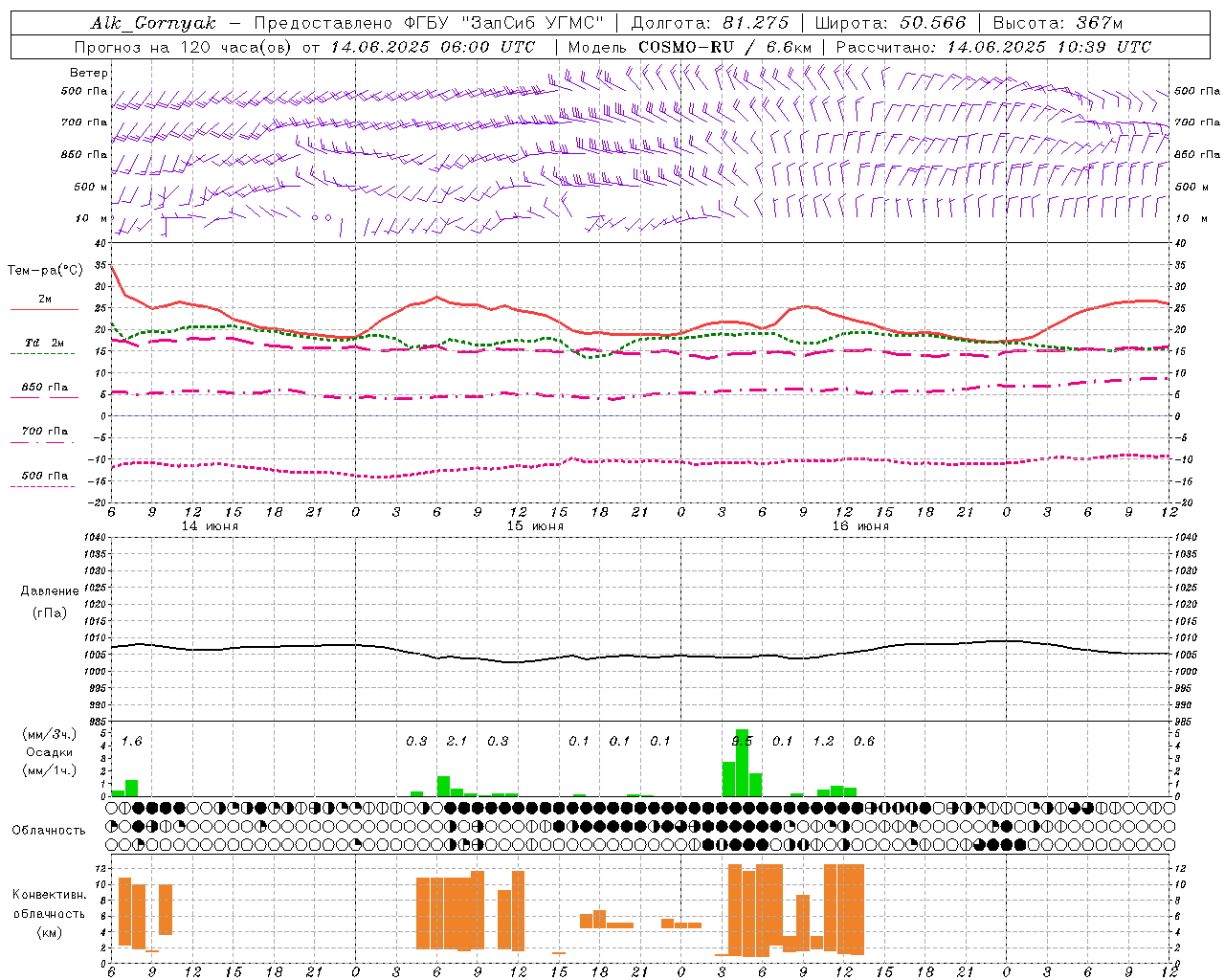Select the 'ЗапСиб УГМС' provider text
The width and height of the screenshot is (1225, 980).
pos(534,23)
